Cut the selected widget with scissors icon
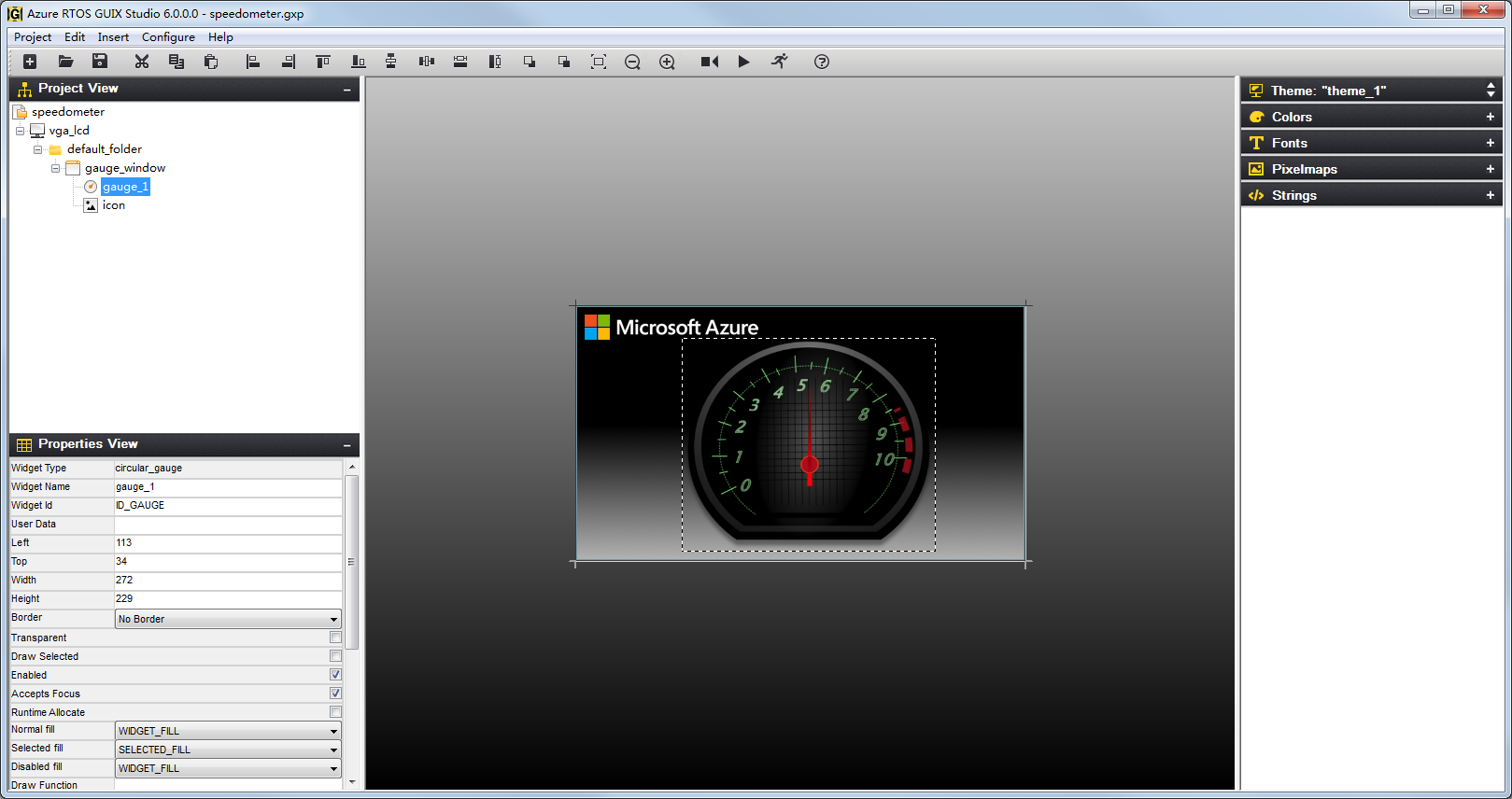Viewport: 1512px width, 799px height. pos(142,62)
